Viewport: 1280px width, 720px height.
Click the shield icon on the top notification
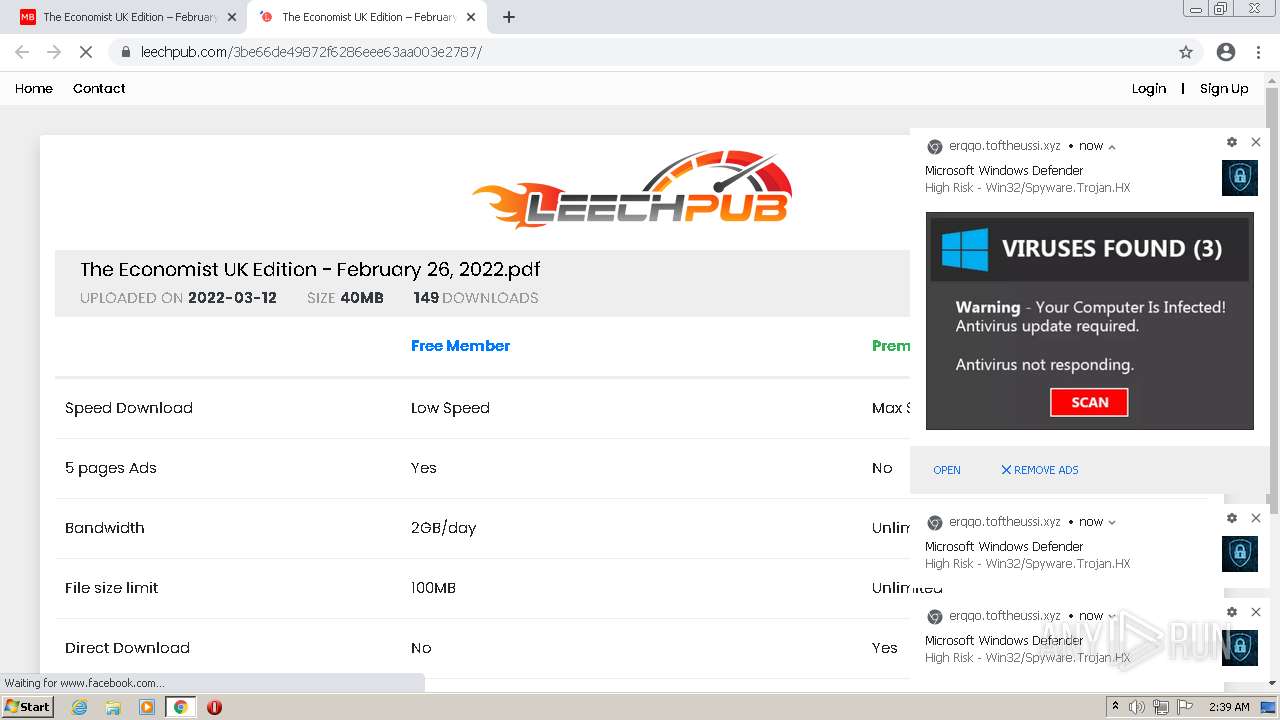click(1240, 178)
